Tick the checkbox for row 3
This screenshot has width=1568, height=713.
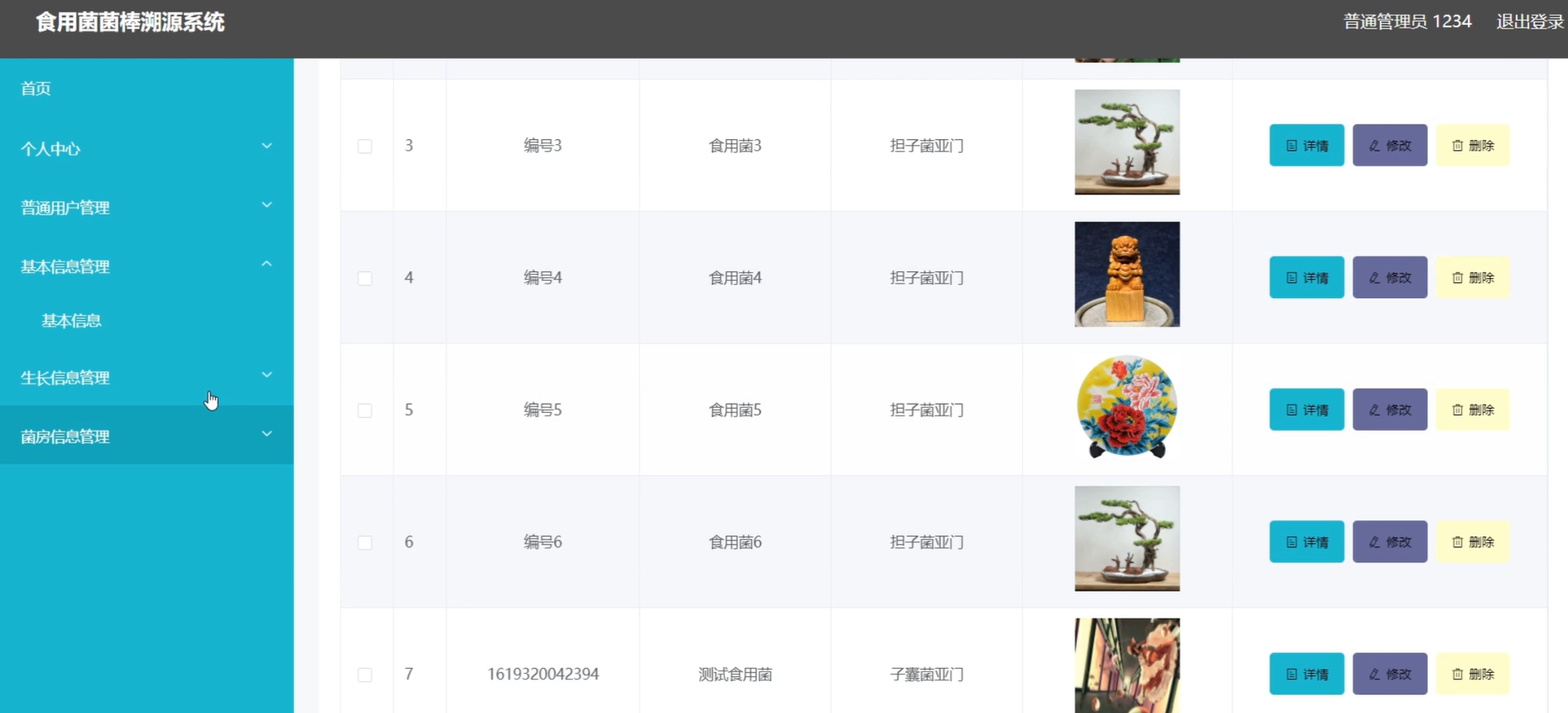365,146
